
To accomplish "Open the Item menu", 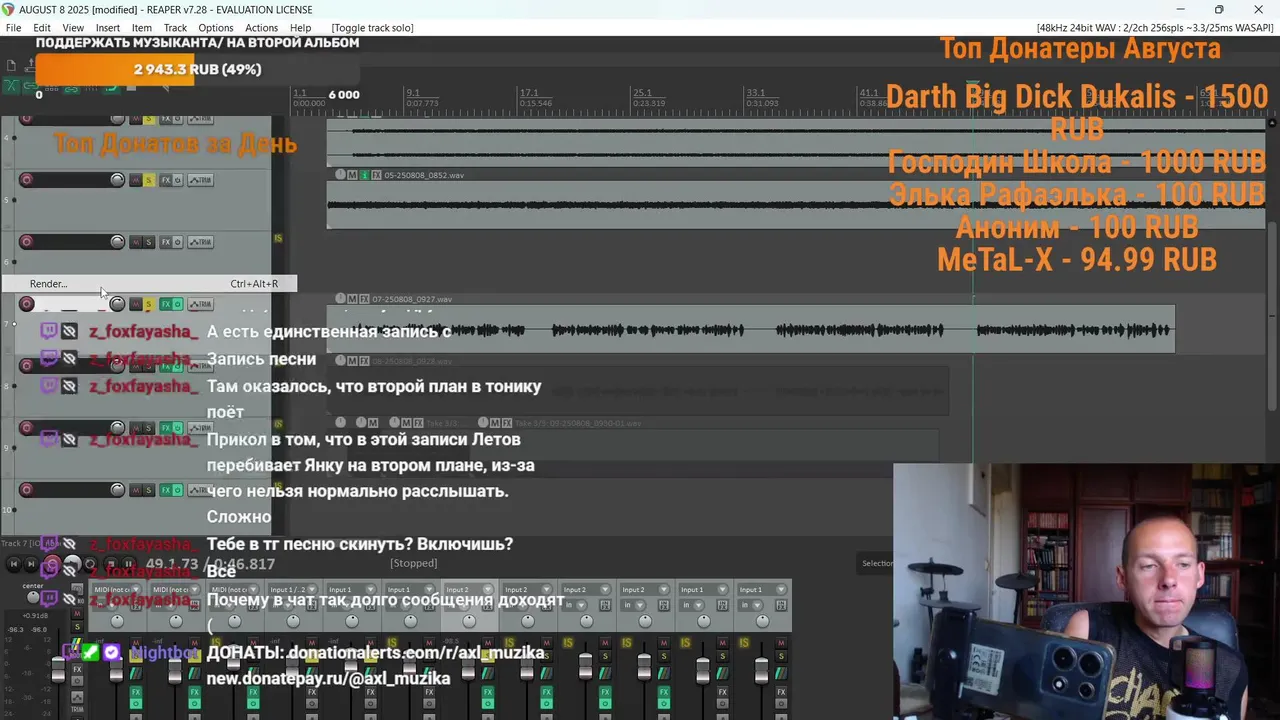I will 142,28.
